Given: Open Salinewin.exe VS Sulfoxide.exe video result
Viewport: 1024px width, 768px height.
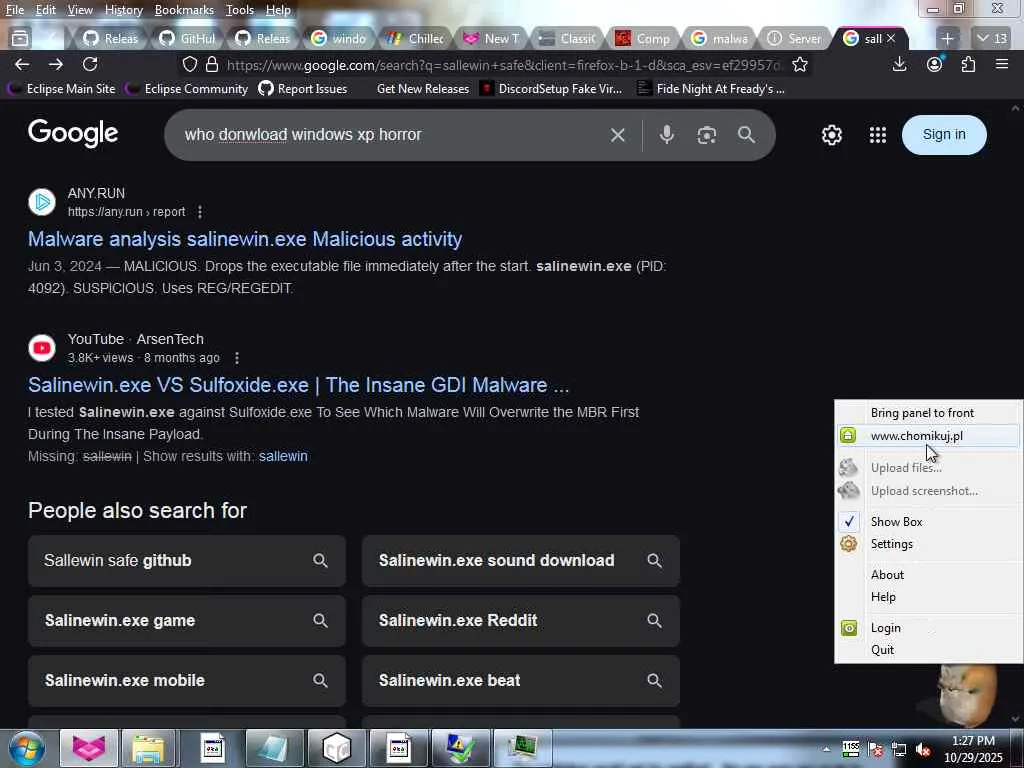Looking at the screenshot, I should [x=298, y=385].
